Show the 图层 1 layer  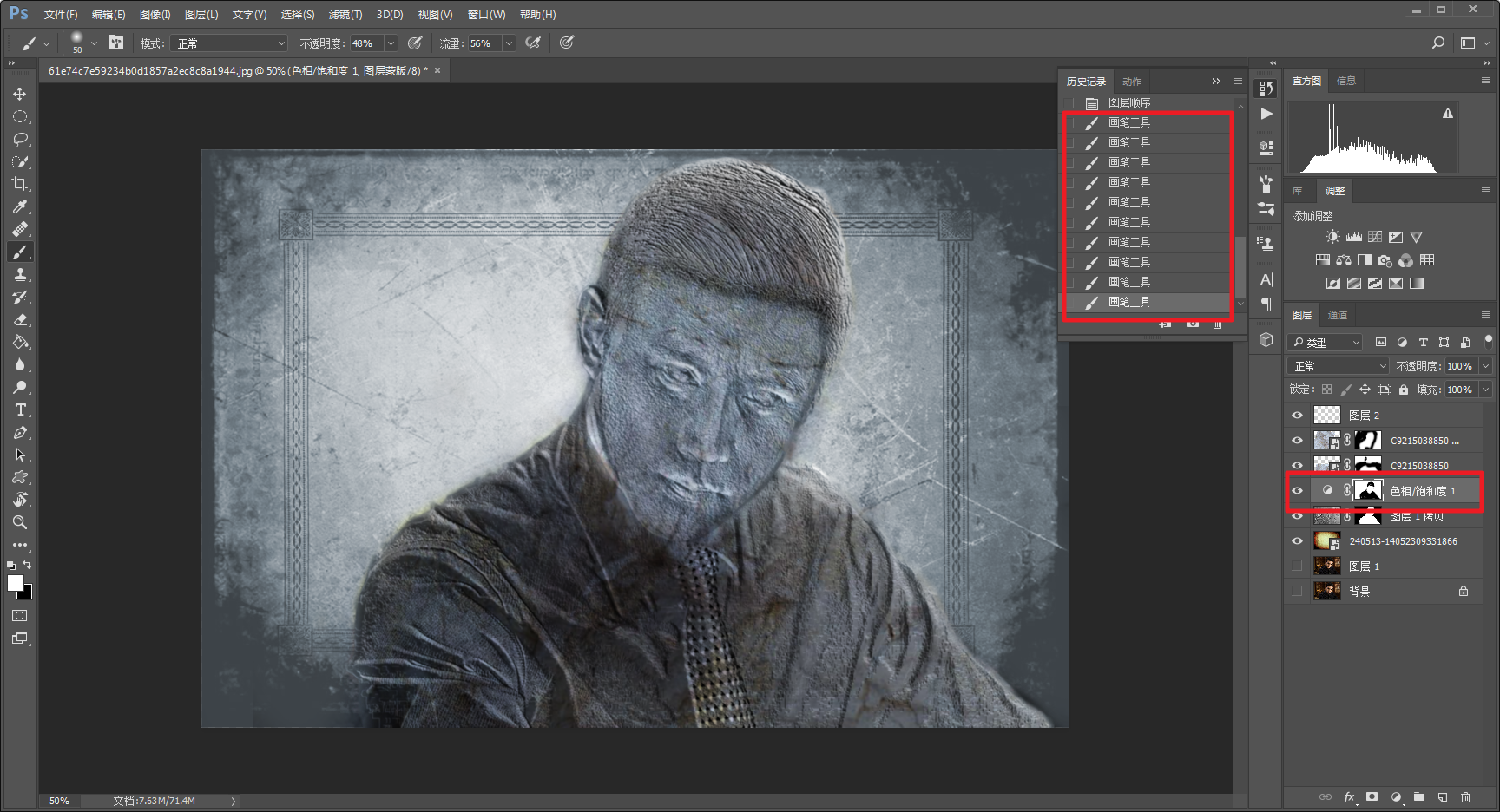[x=1298, y=566]
